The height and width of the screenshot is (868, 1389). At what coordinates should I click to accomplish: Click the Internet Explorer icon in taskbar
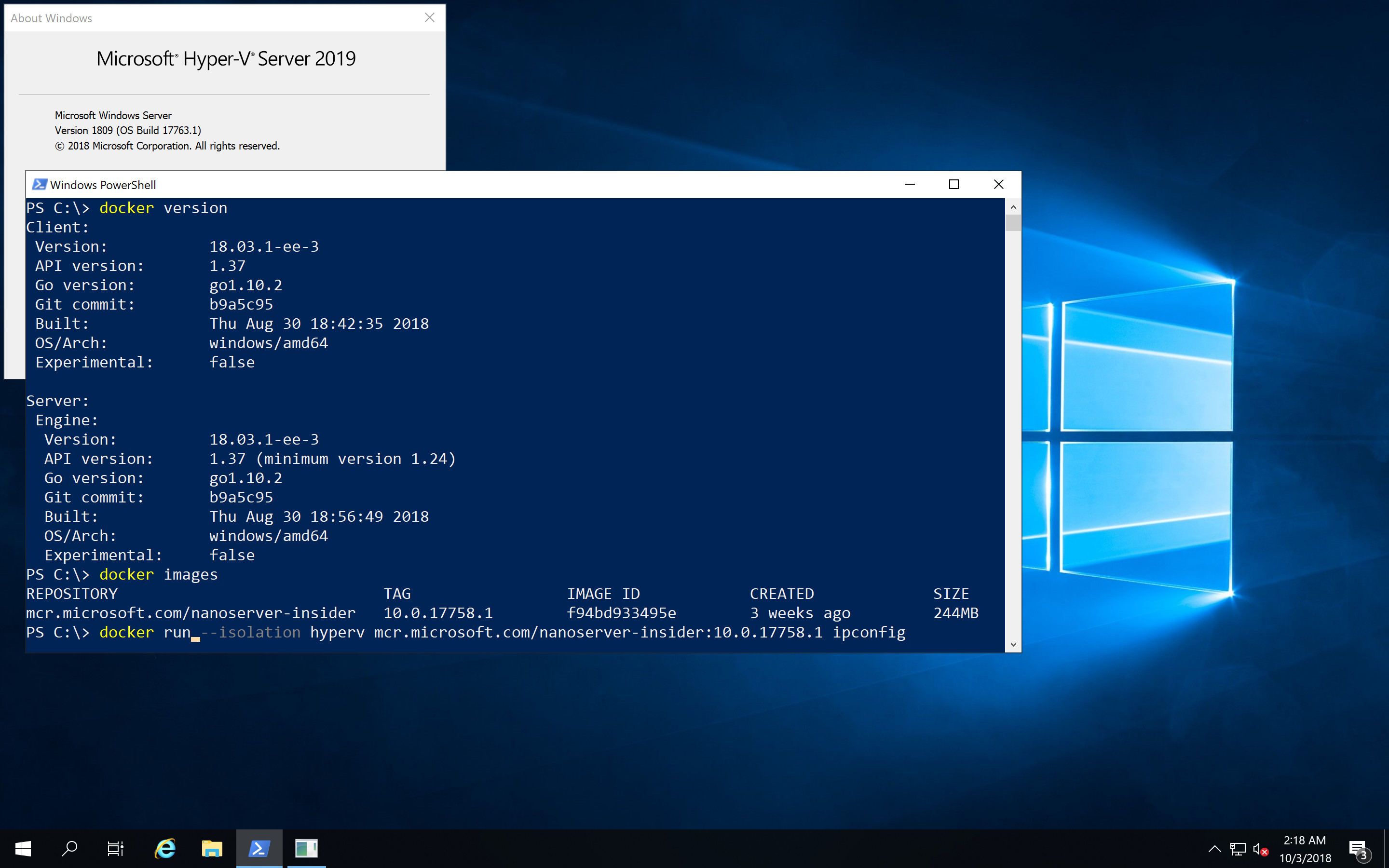(163, 849)
